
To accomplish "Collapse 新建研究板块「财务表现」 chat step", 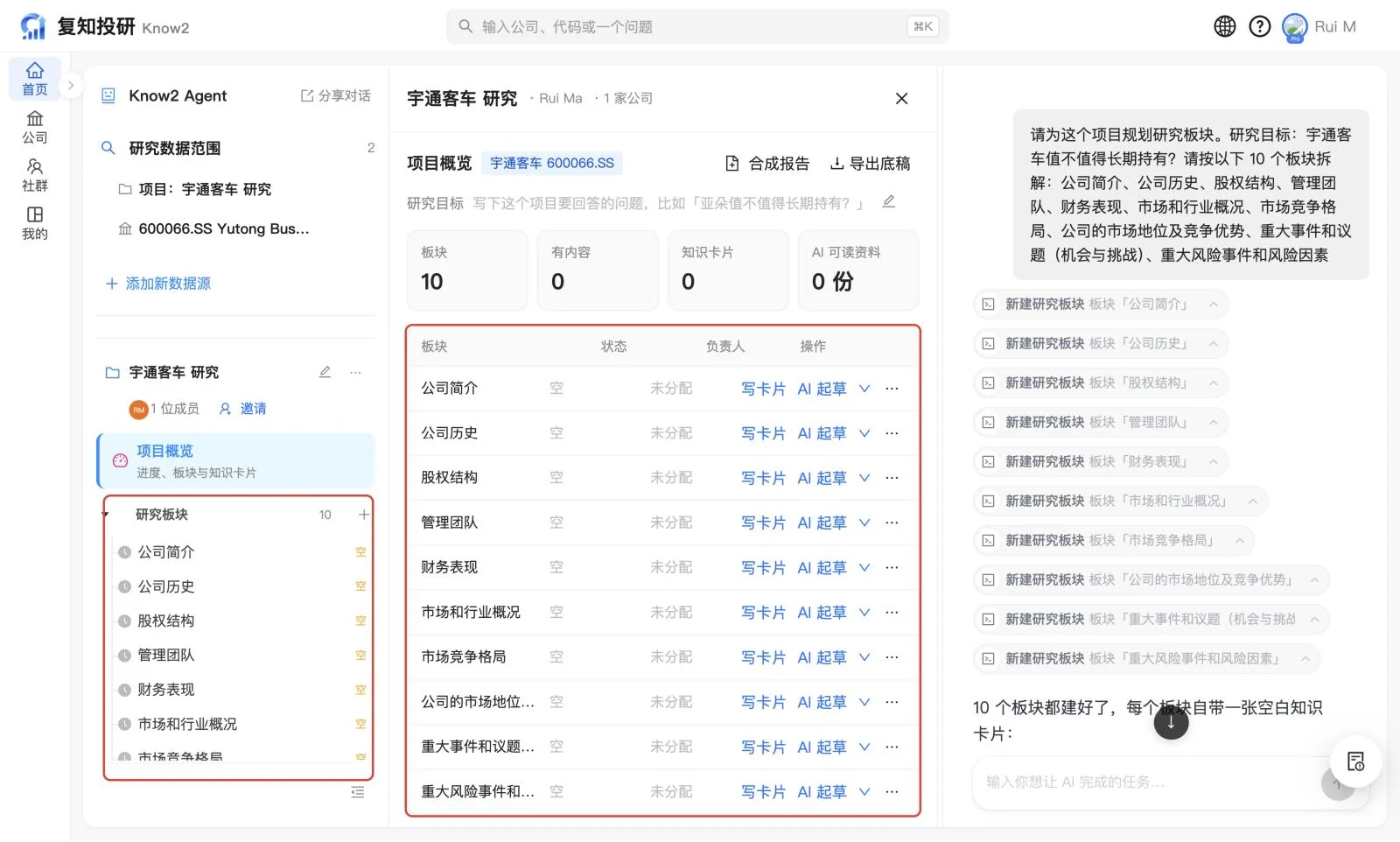I will [1214, 462].
